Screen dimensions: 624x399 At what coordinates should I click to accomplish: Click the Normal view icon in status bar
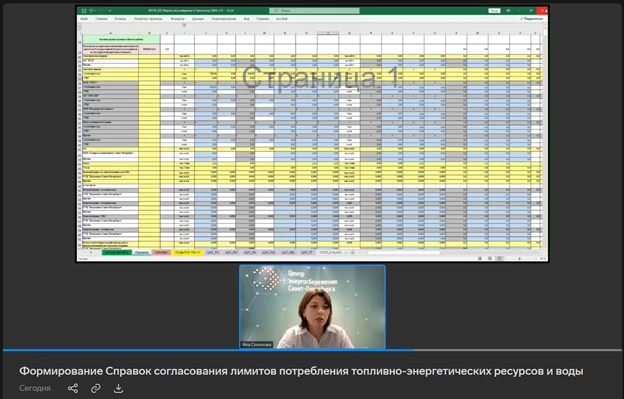coord(480,259)
